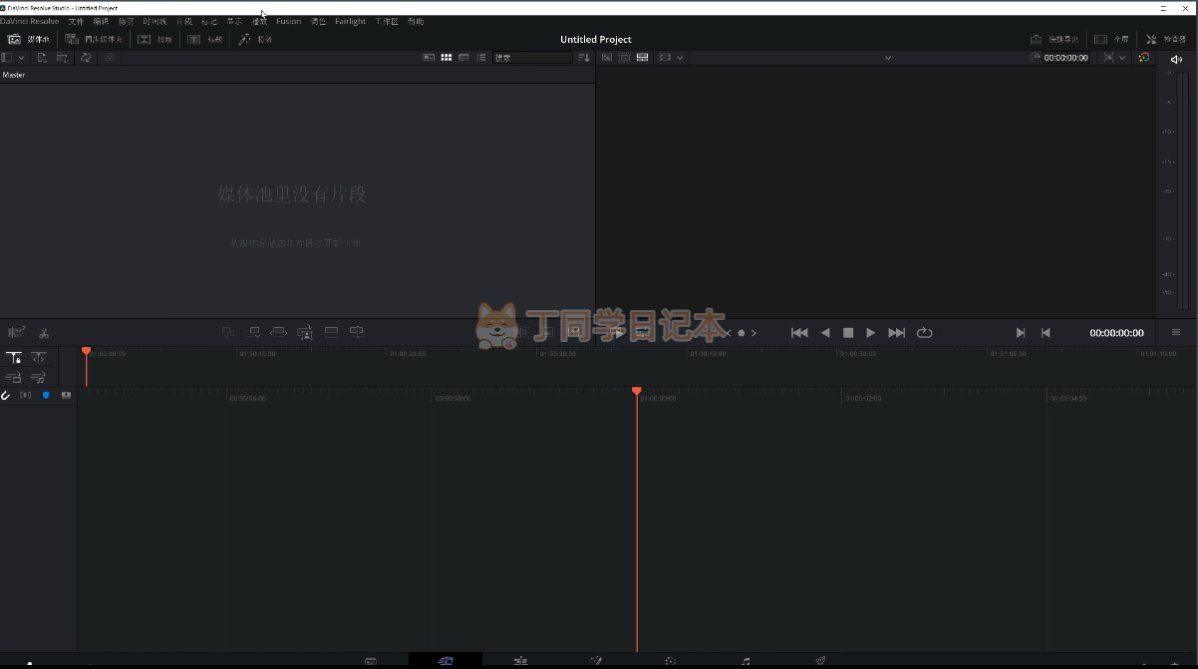Click the blue marker flag icon
The height and width of the screenshot is (669, 1198).
pos(45,395)
